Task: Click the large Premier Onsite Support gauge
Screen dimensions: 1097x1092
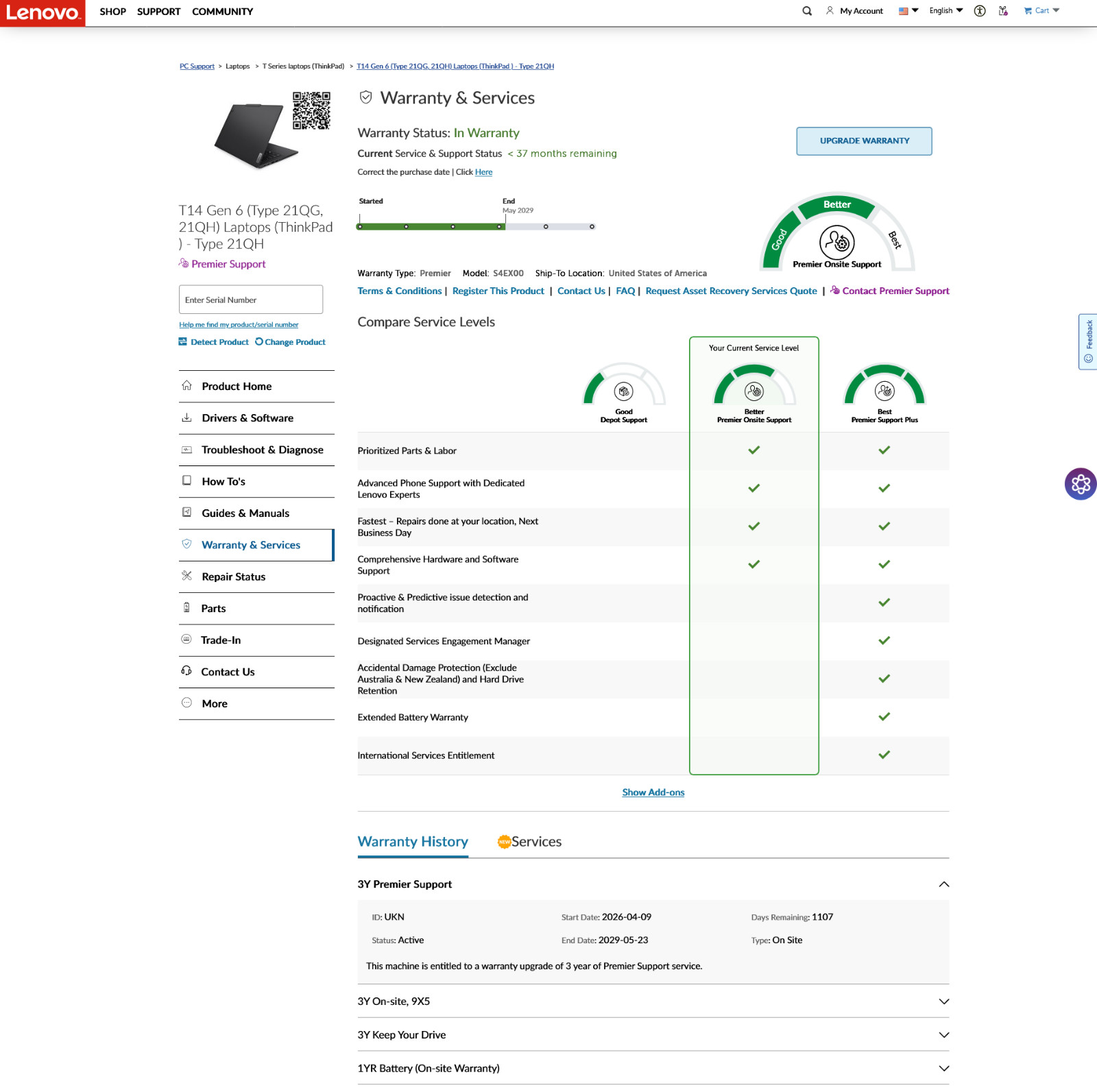Action: pyautogui.click(x=837, y=233)
